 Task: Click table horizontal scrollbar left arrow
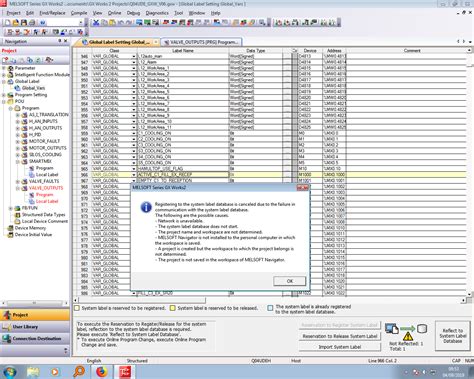pos(76,300)
